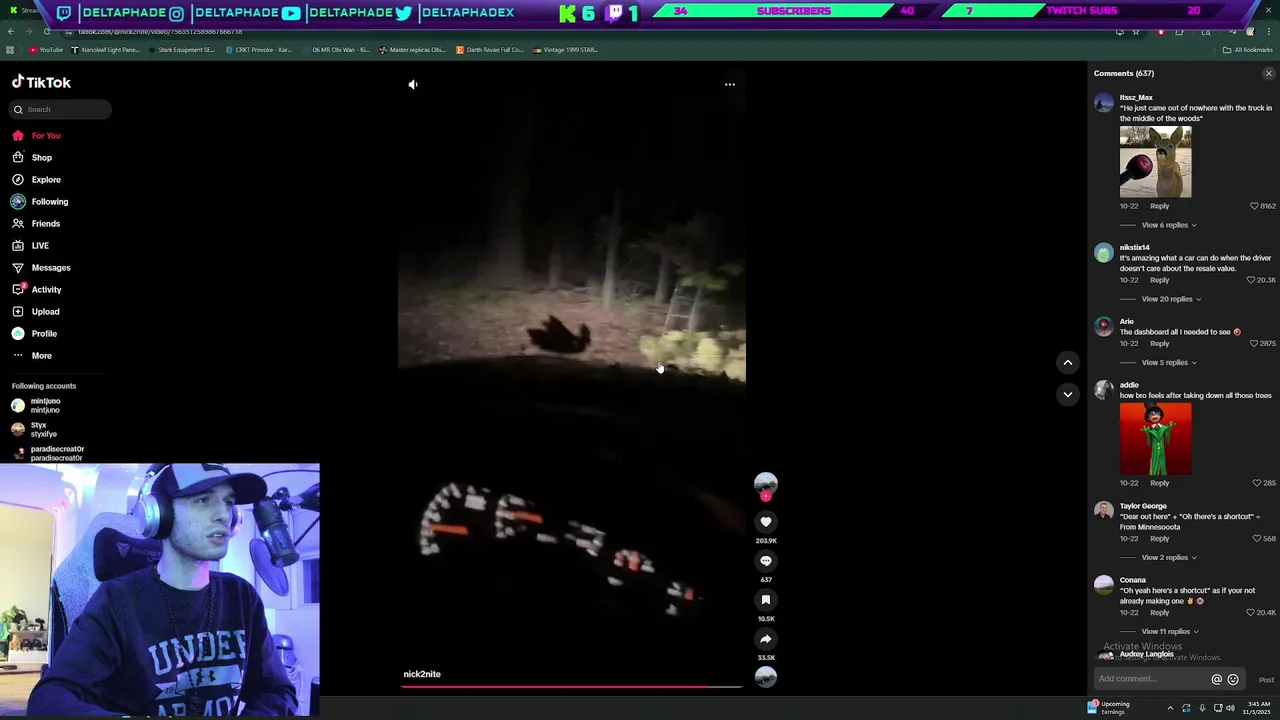The height and width of the screenshot is (720, 1280).
Task: Expand View 2 replies
Action: click(x=1169, y=557)
